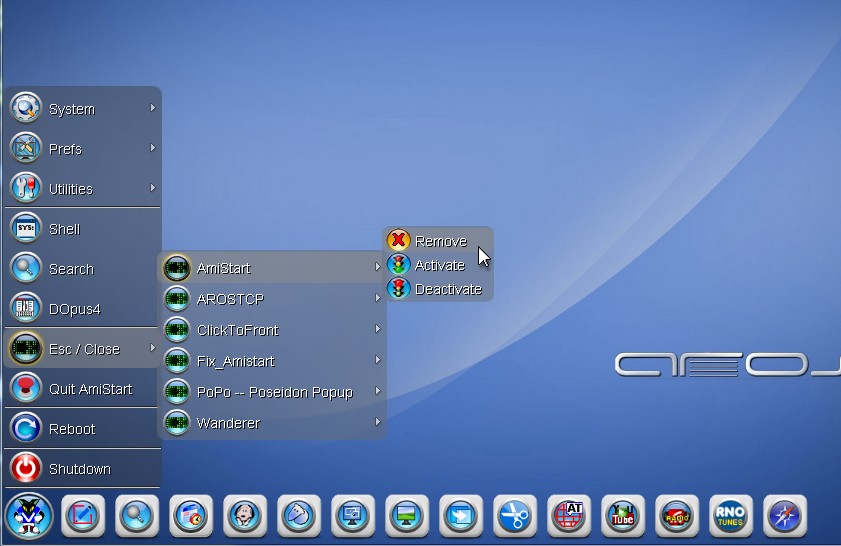Image resolution: width=841 pixels, height=546 pixels.
Task: Expand the PoPo -- Poseidon Popup submenu arrow
Action: [378, 391]
